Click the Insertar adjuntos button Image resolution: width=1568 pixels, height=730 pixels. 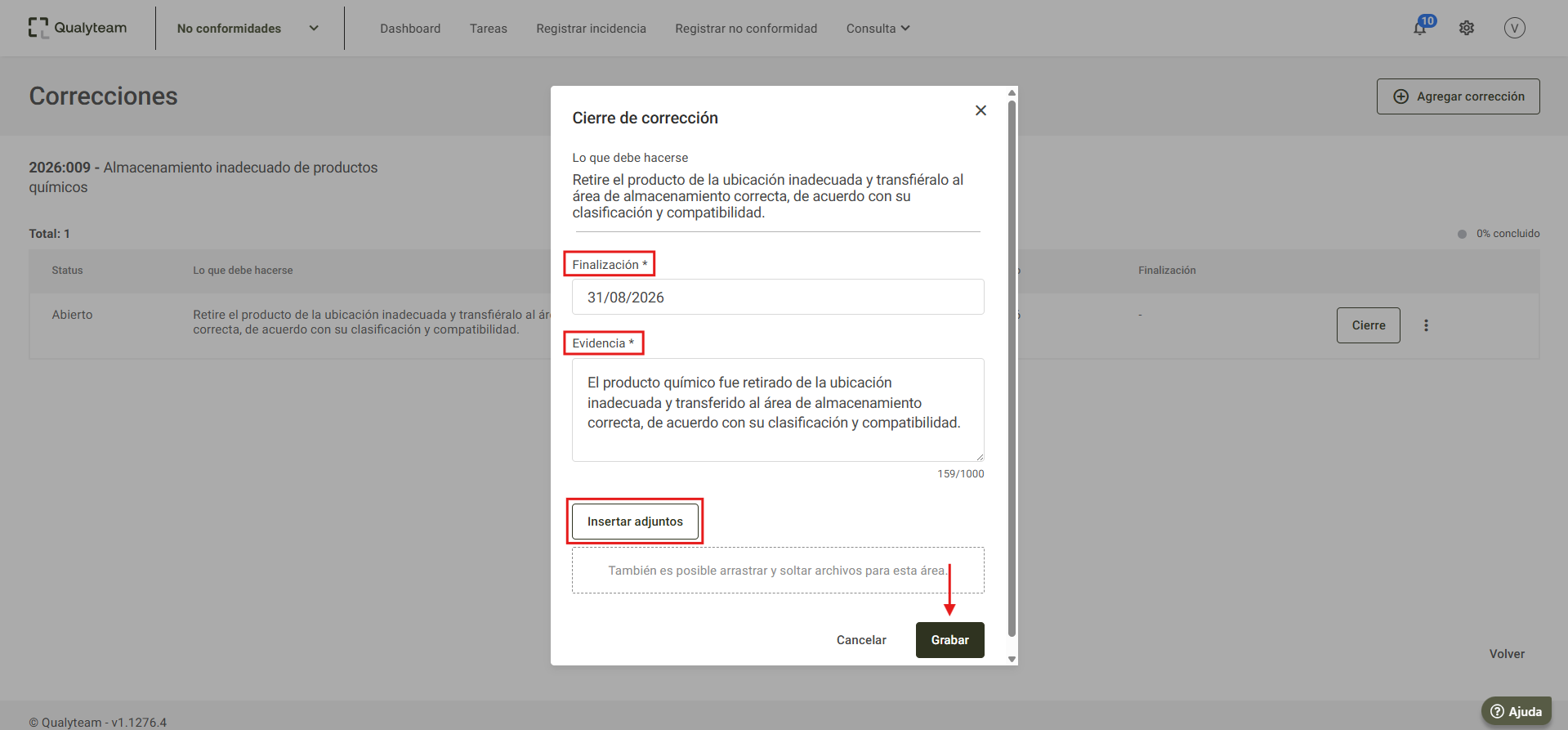(635, 522)
